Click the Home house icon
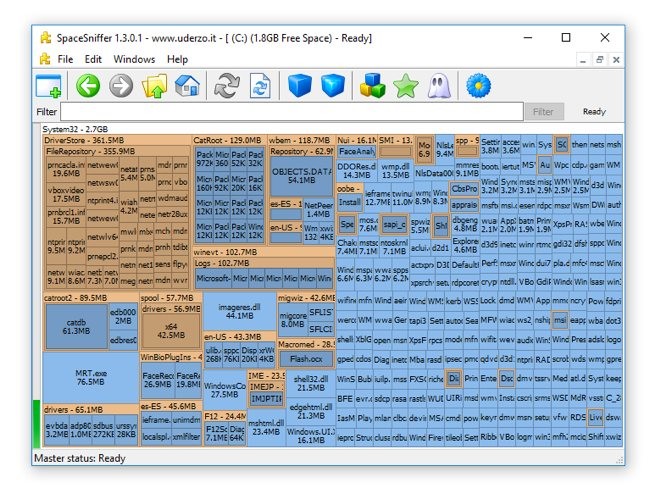Screen dimensions: 650x494 pos(187,86)
